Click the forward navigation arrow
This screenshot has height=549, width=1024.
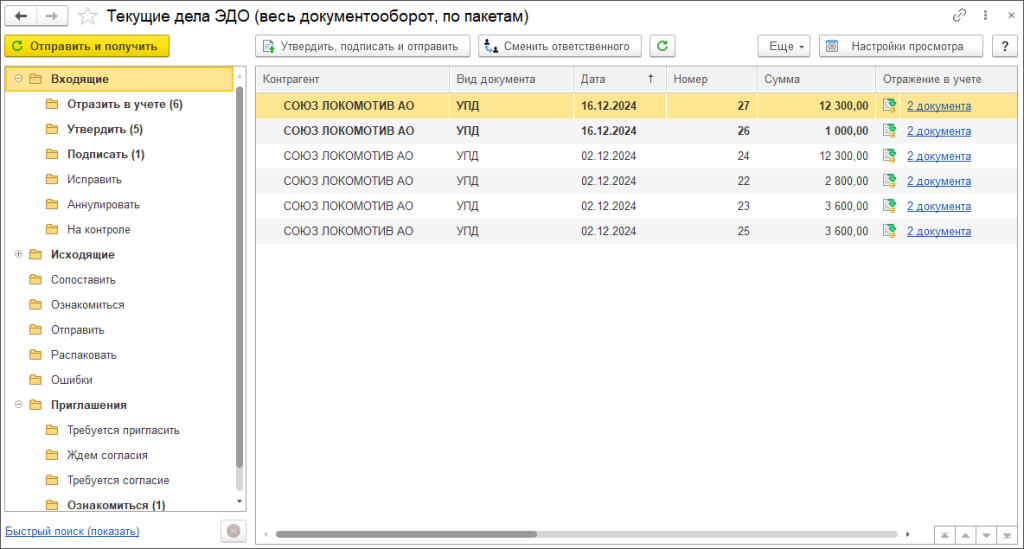pos(53,16)
